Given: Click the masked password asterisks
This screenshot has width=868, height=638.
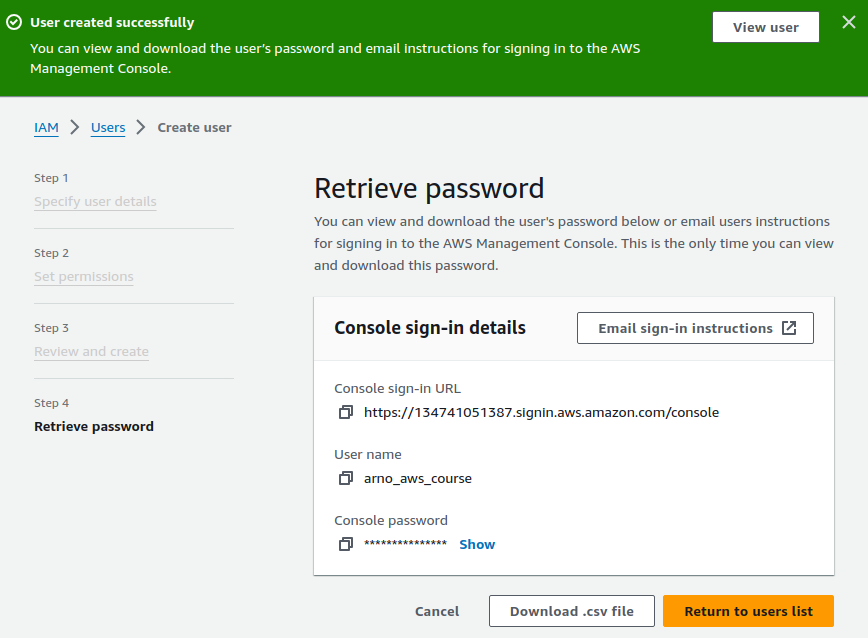Looking at the screenshot, I should coord(405,544).
